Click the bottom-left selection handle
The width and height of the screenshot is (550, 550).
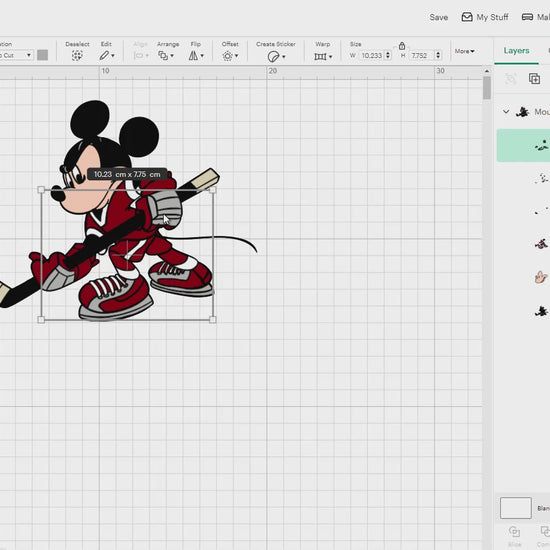(x=41, y=320)
